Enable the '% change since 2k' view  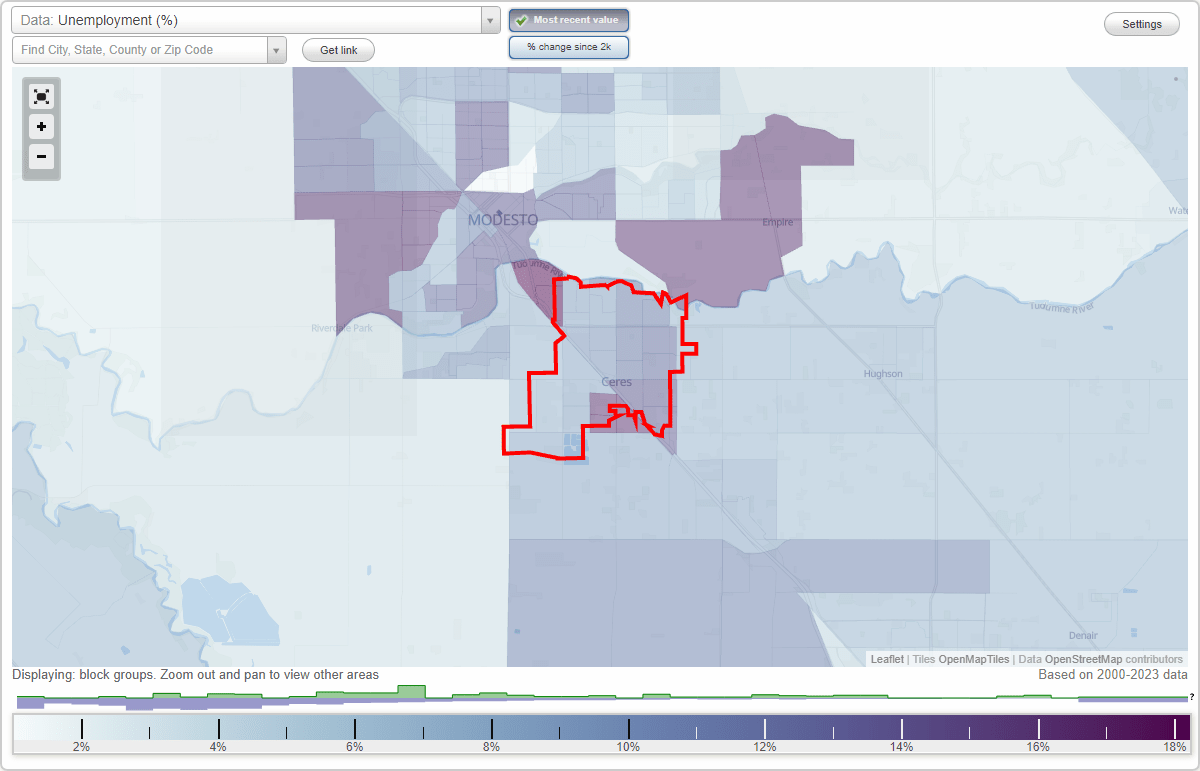tap(568, 46)
